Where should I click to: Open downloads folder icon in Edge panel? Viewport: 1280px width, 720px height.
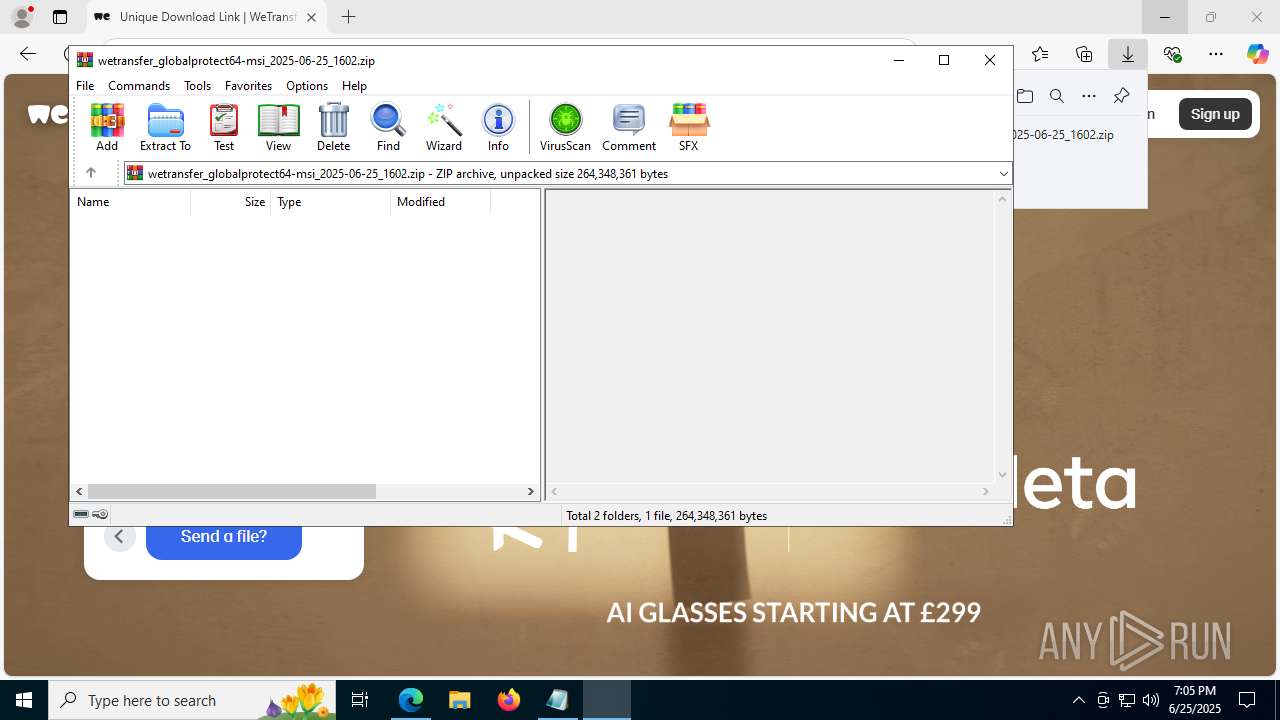click(x=1025, y=96)
